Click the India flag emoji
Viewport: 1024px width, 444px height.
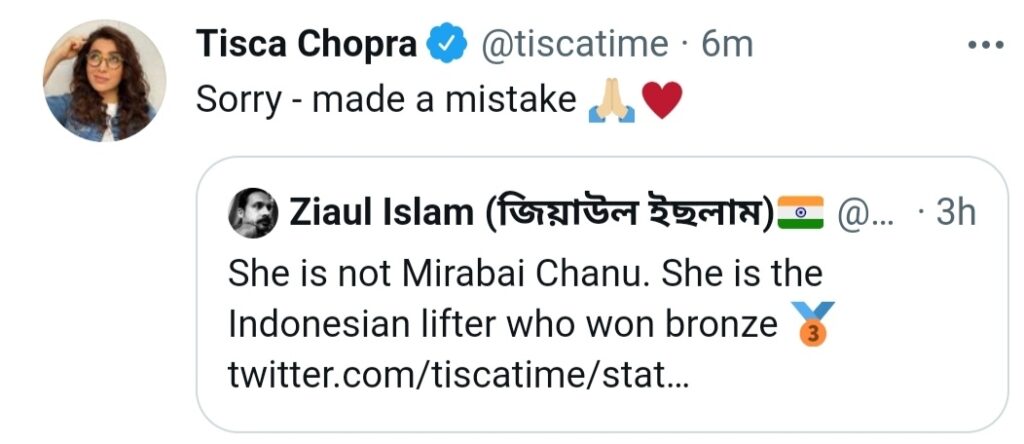(x=800, y=213)
